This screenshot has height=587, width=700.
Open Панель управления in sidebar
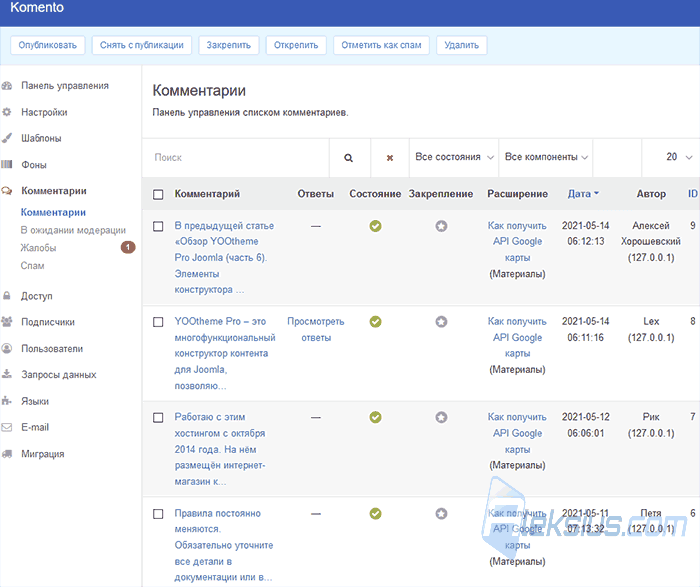(x=65, y=86)
